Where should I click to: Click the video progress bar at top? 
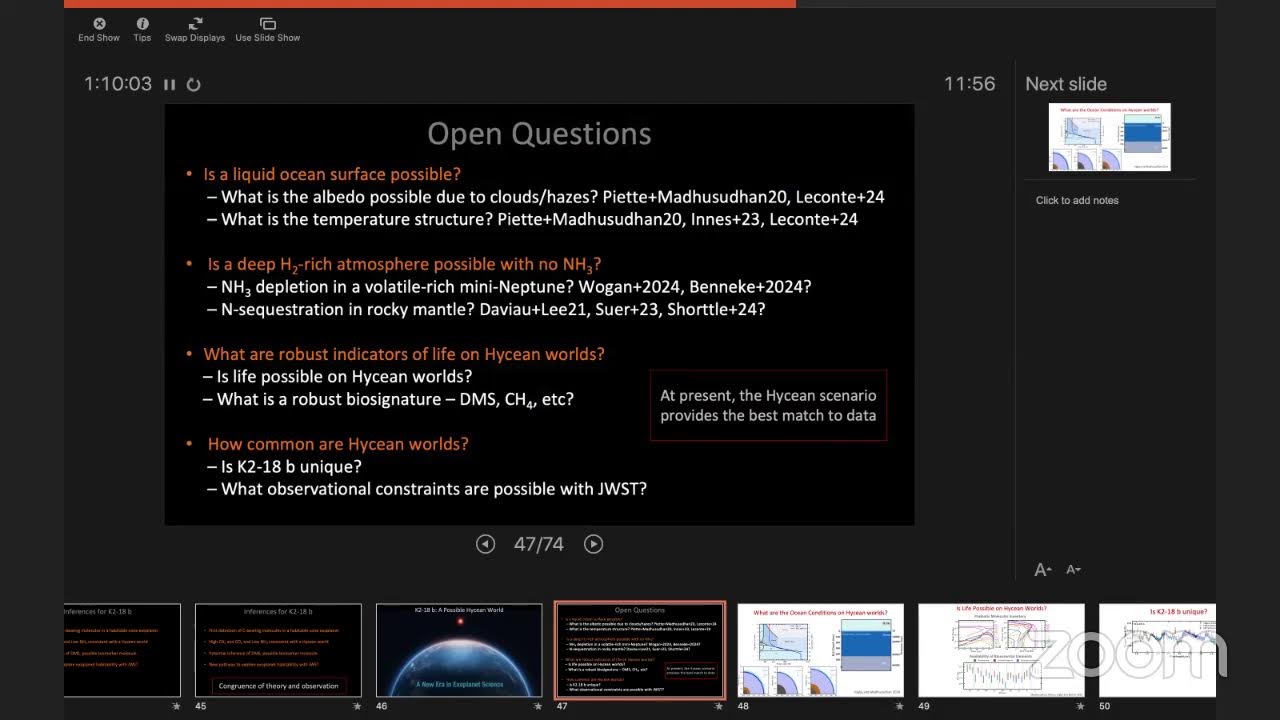tap(640, 3)
